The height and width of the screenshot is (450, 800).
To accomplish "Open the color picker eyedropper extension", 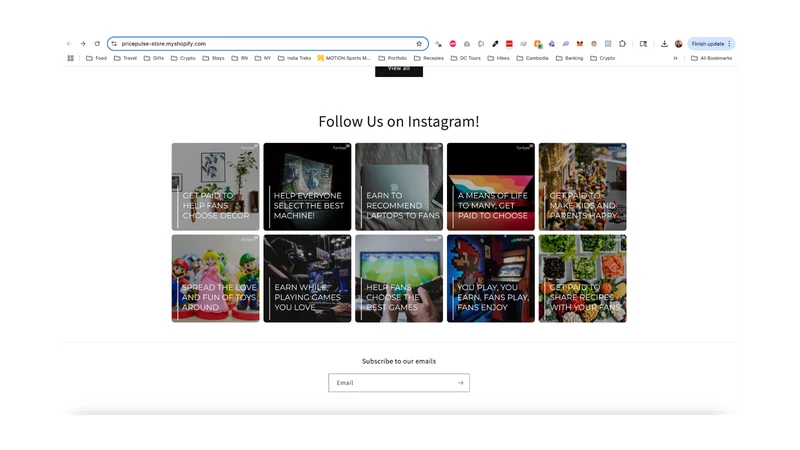I will point(495,44).
